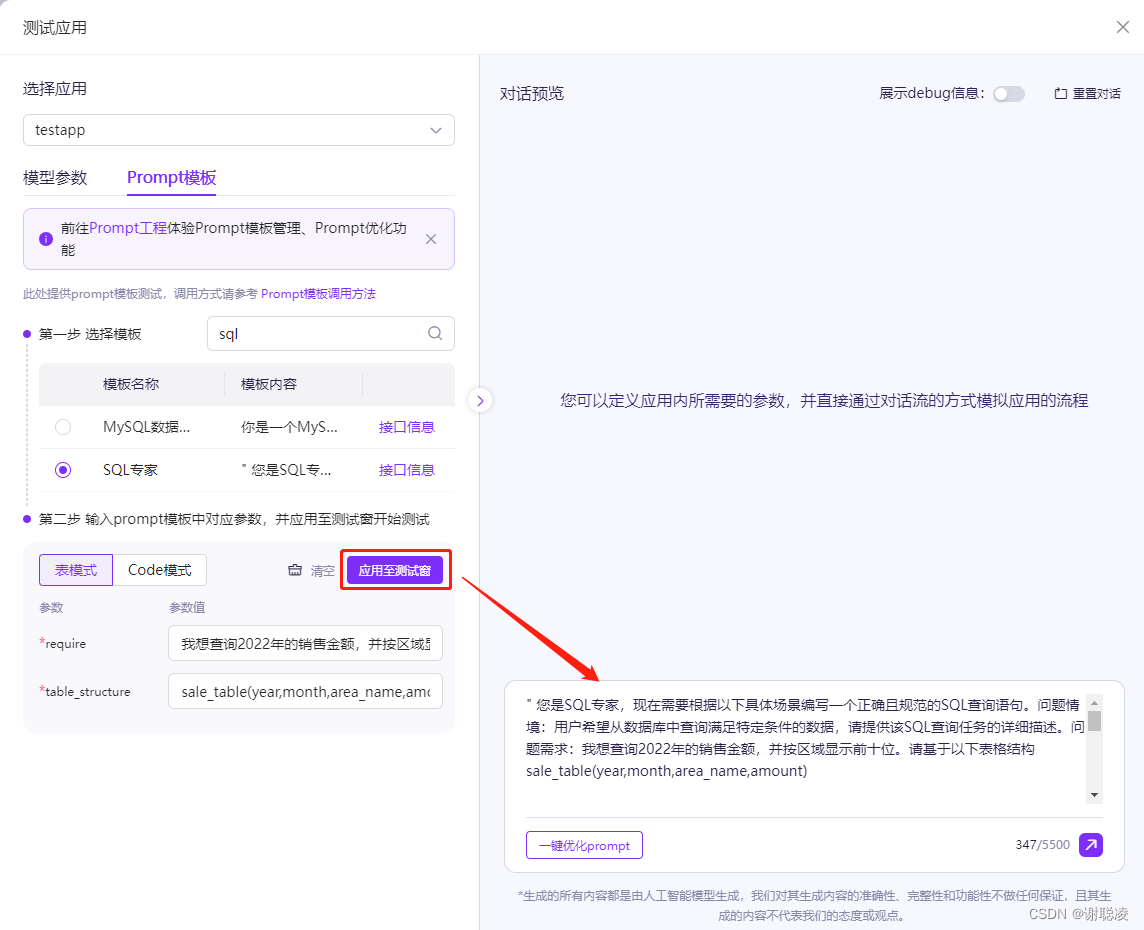Enable the 展示debug信息 switch
The width and height of the screenshot is (1144, 930).
[1008, 93]
